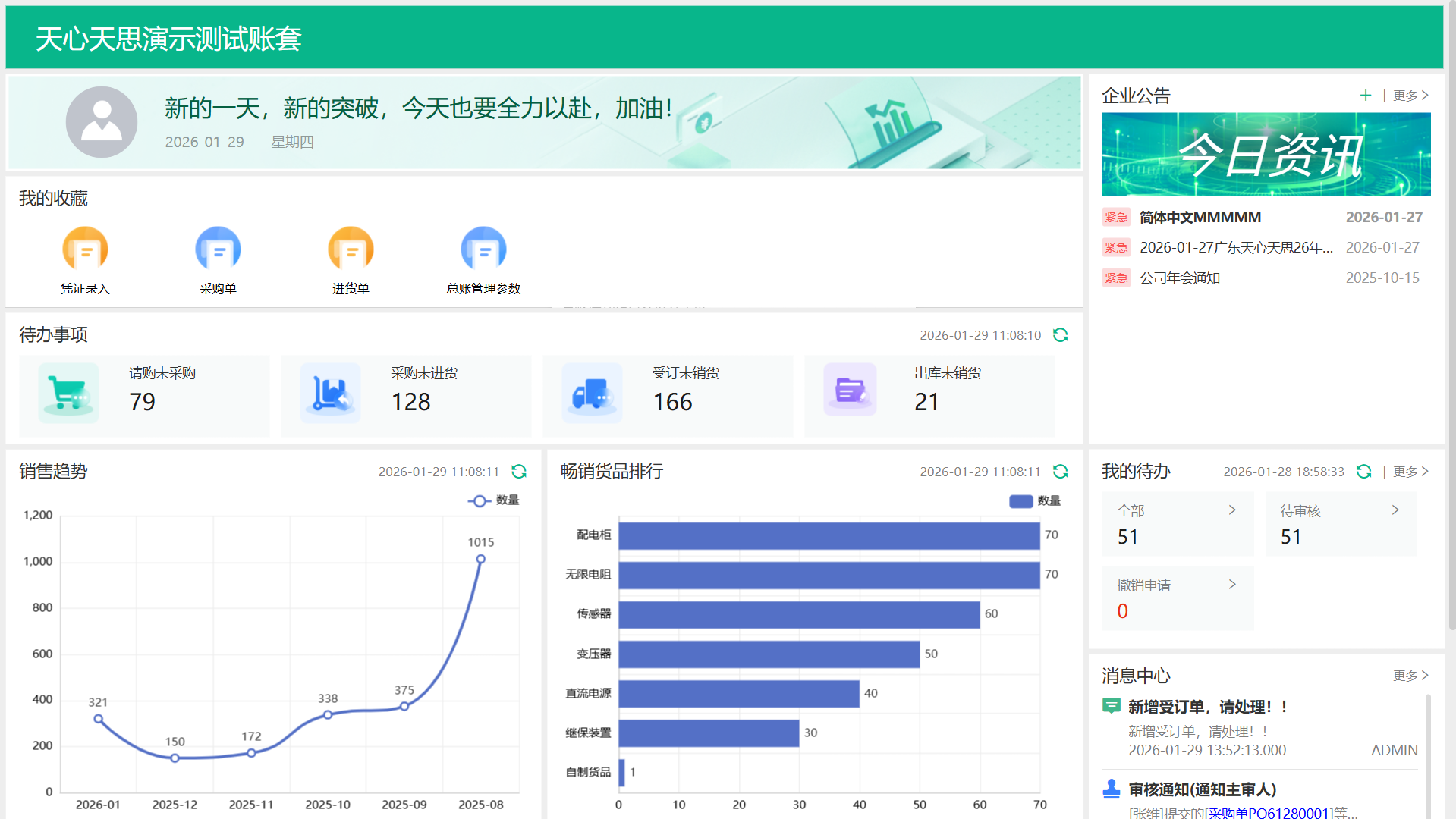
Task: Refresh the 待办事项 panel
Action: point(1060,335)
